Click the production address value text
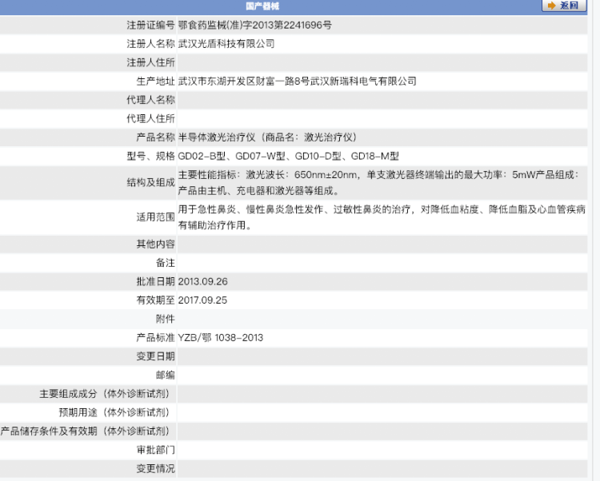Viewport: 600px width, 481px height. coord(297,81)
